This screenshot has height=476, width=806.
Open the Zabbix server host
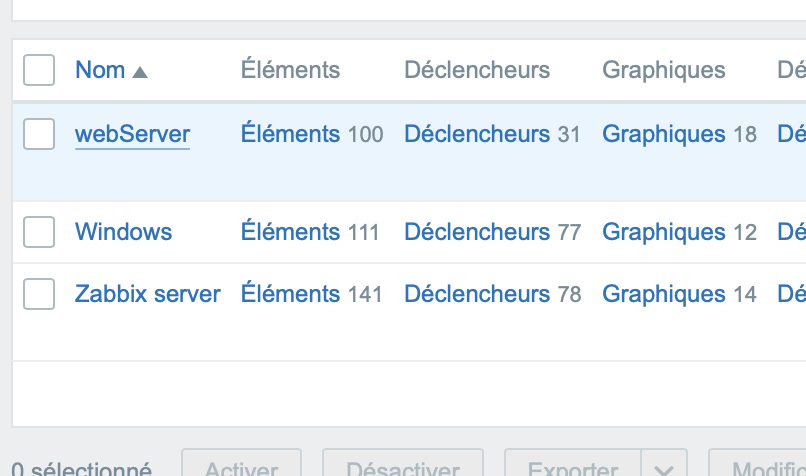click(147, 294)
